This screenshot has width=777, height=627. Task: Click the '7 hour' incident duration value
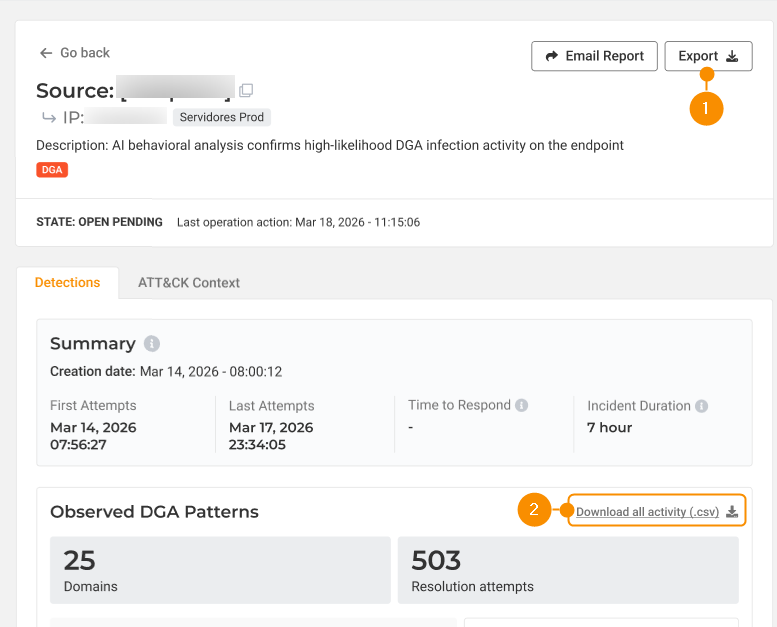(610, 427)
